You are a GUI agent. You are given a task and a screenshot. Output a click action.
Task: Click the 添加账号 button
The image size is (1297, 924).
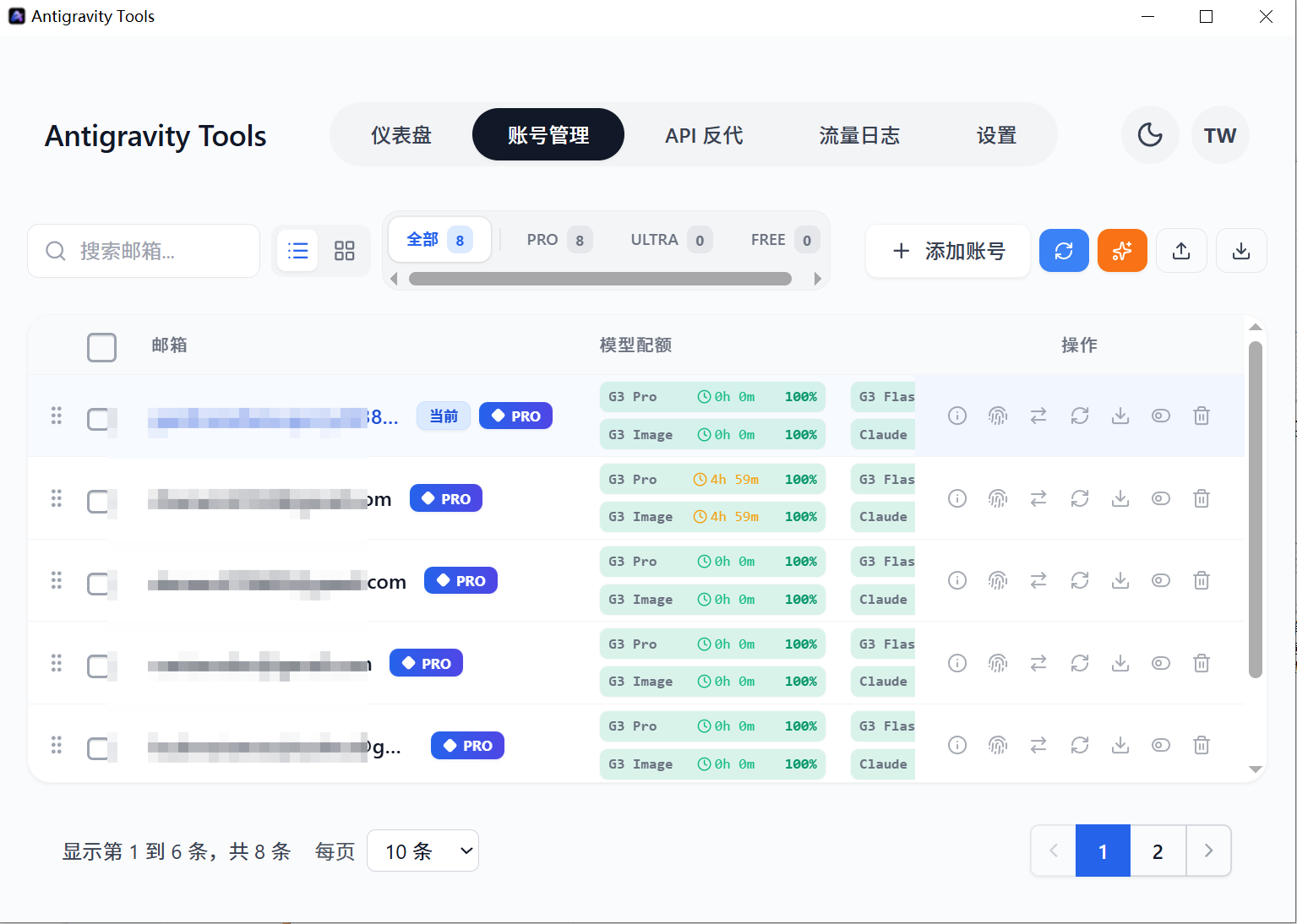948,251
